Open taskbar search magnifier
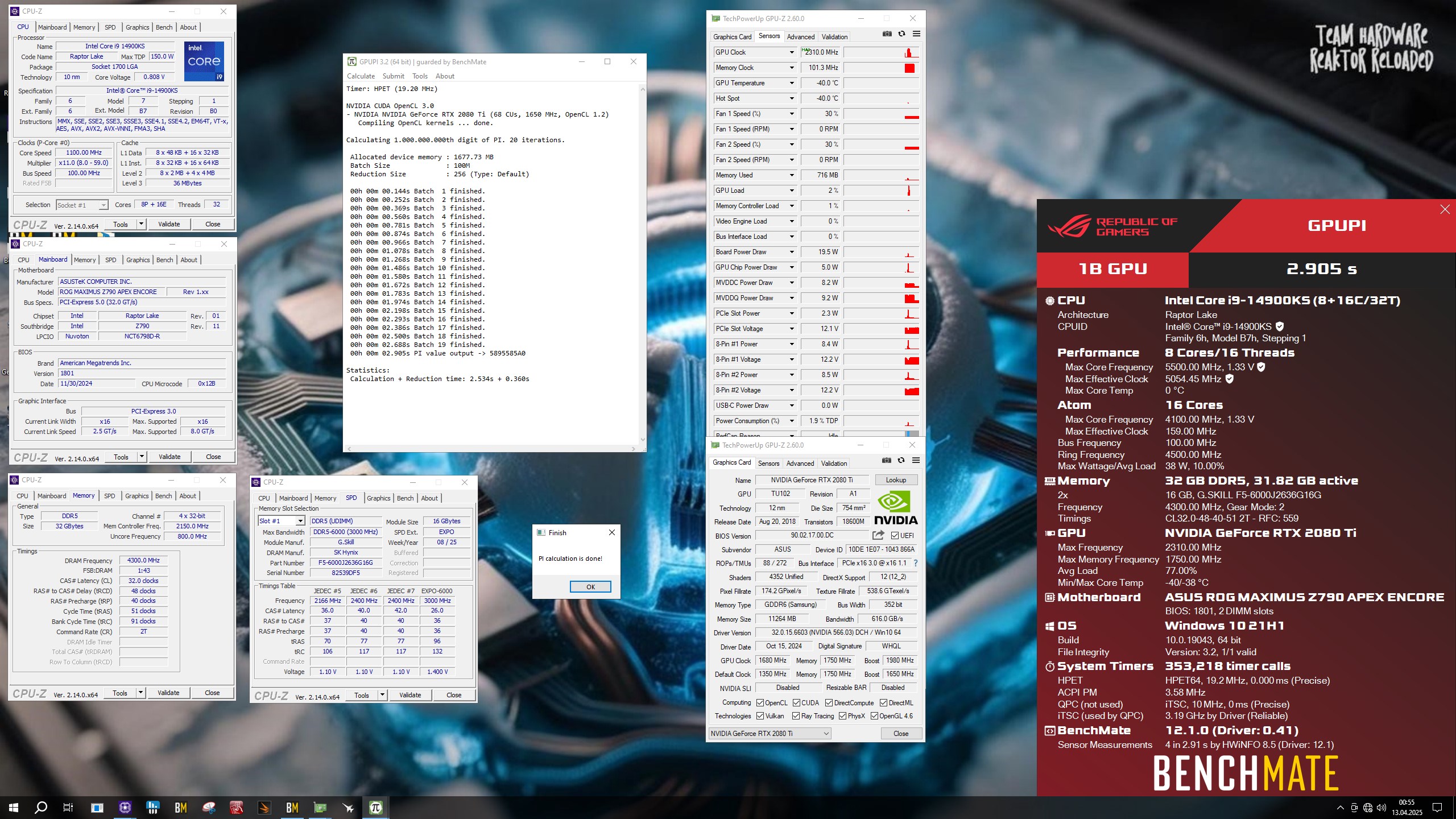 point(41,807)
